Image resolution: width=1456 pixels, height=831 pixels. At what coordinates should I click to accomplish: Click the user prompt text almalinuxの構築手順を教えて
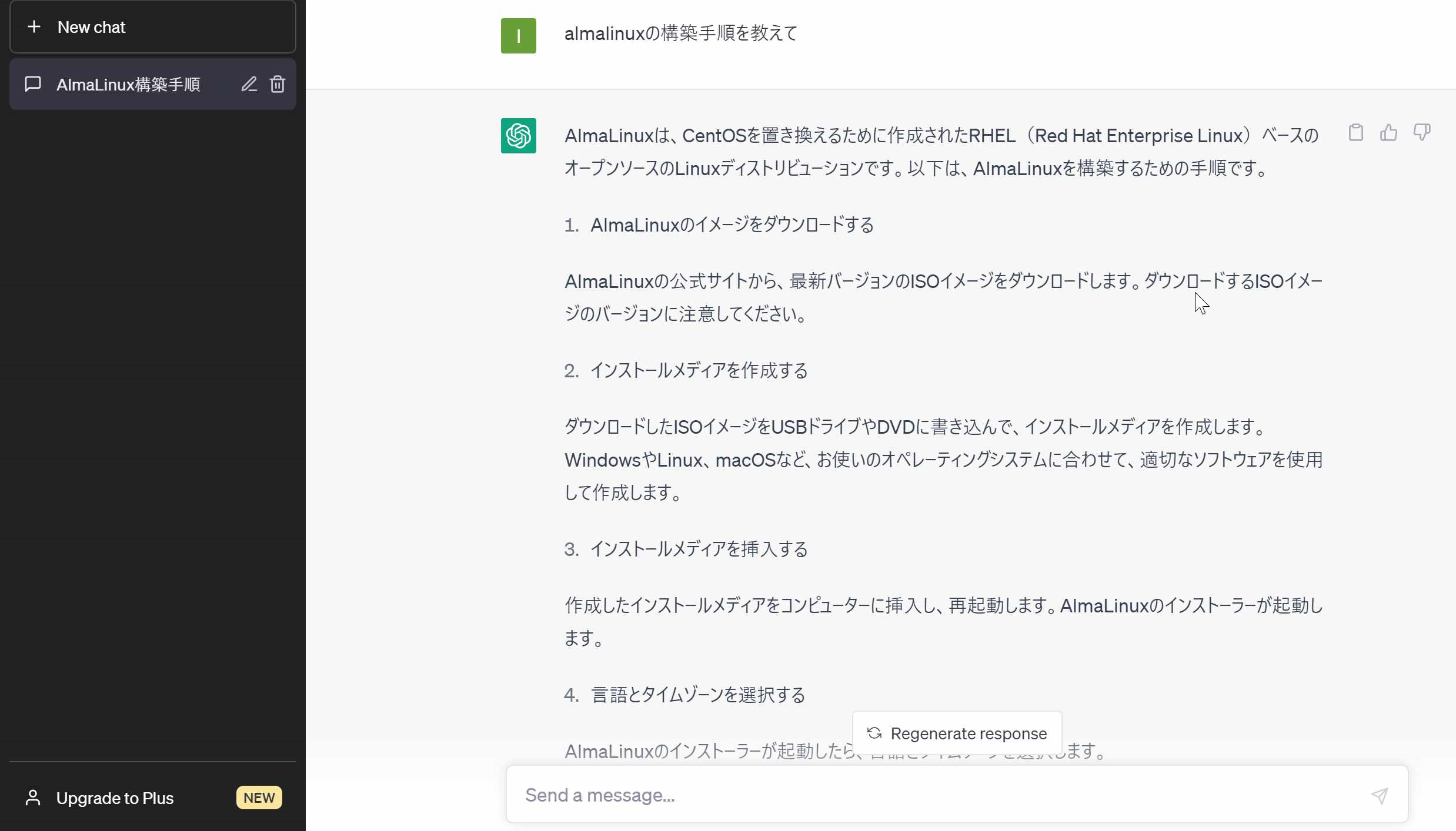tap(680, 33)
